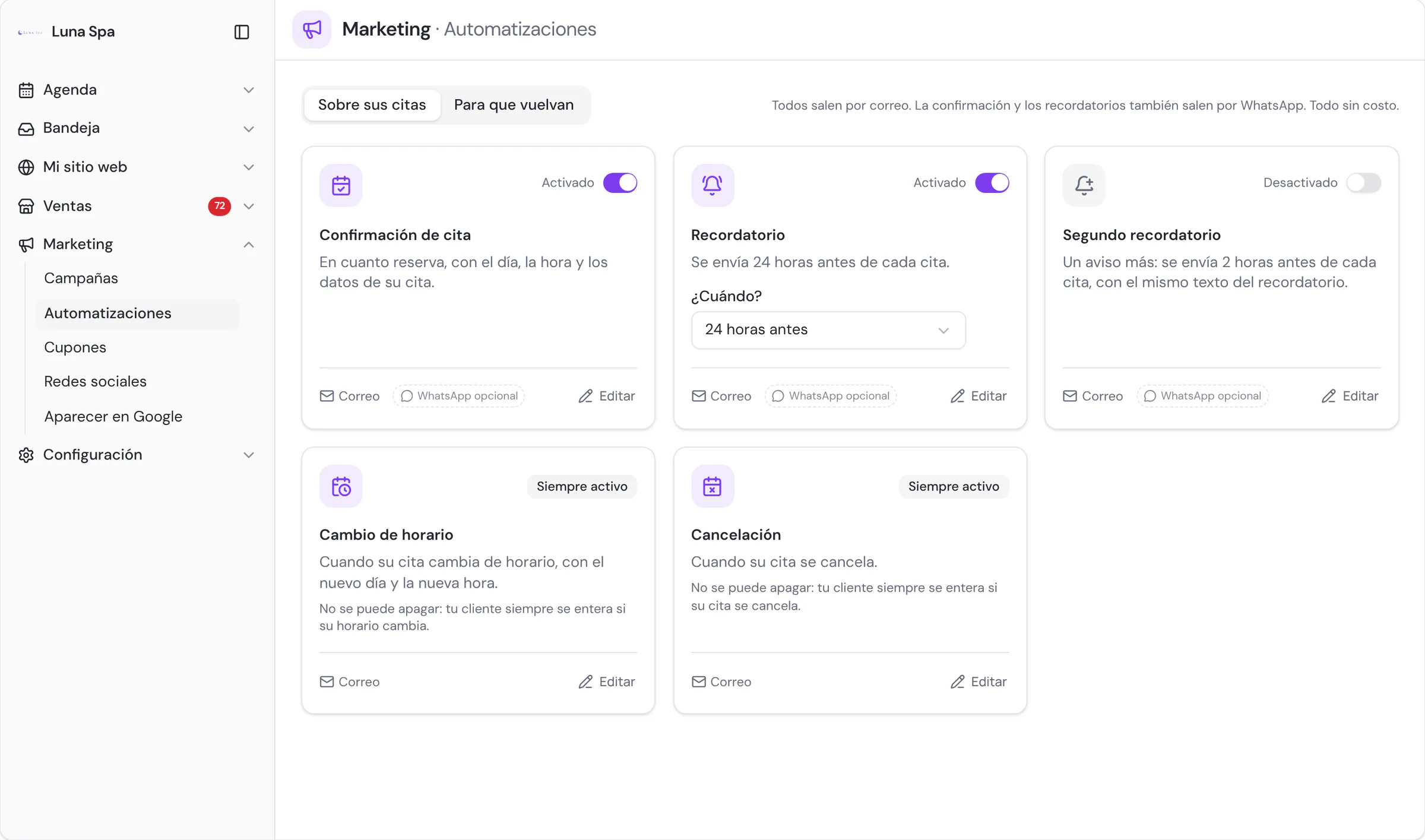Turn off the Recordatorio toggle
Viewport: 1425px width, 840px height.
point(992,183)
